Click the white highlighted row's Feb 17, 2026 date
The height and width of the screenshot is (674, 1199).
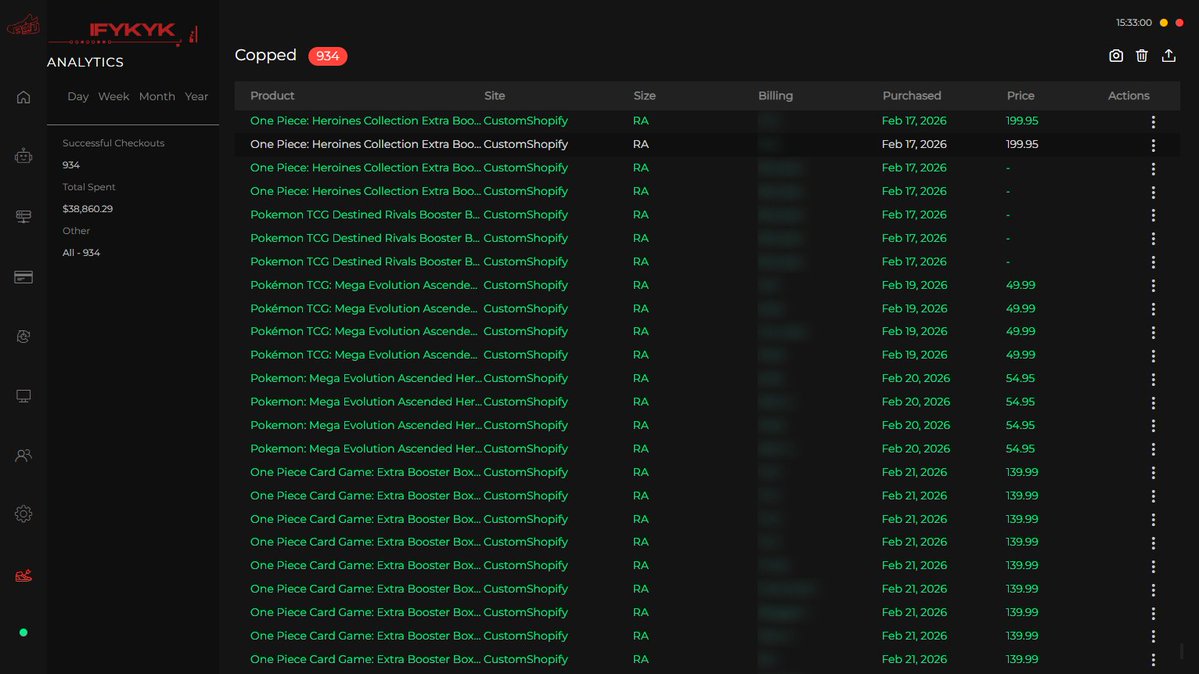click(x=913, y=144)
